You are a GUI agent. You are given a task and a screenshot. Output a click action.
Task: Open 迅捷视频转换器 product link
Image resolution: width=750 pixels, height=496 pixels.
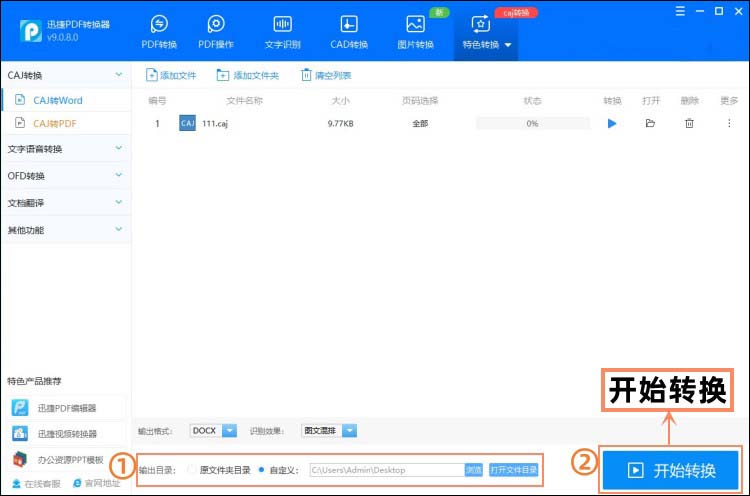(x=67, y=434)
